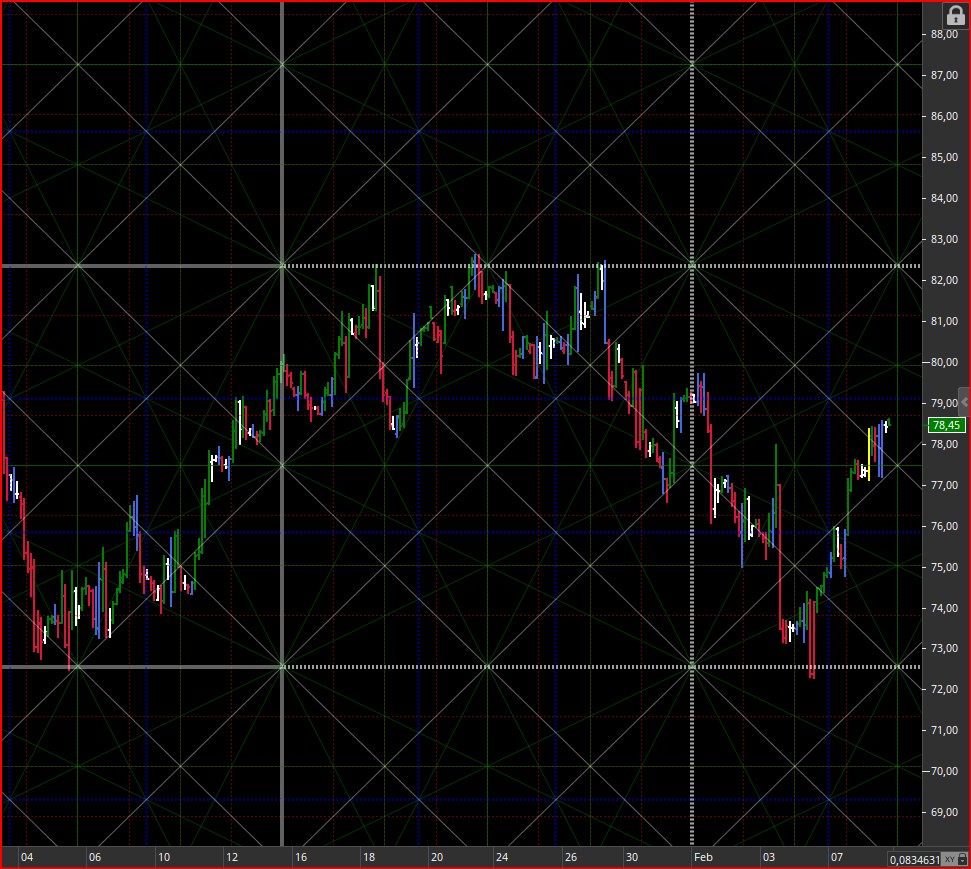Open the lock dropdown beside the XY button

(962, 859)
